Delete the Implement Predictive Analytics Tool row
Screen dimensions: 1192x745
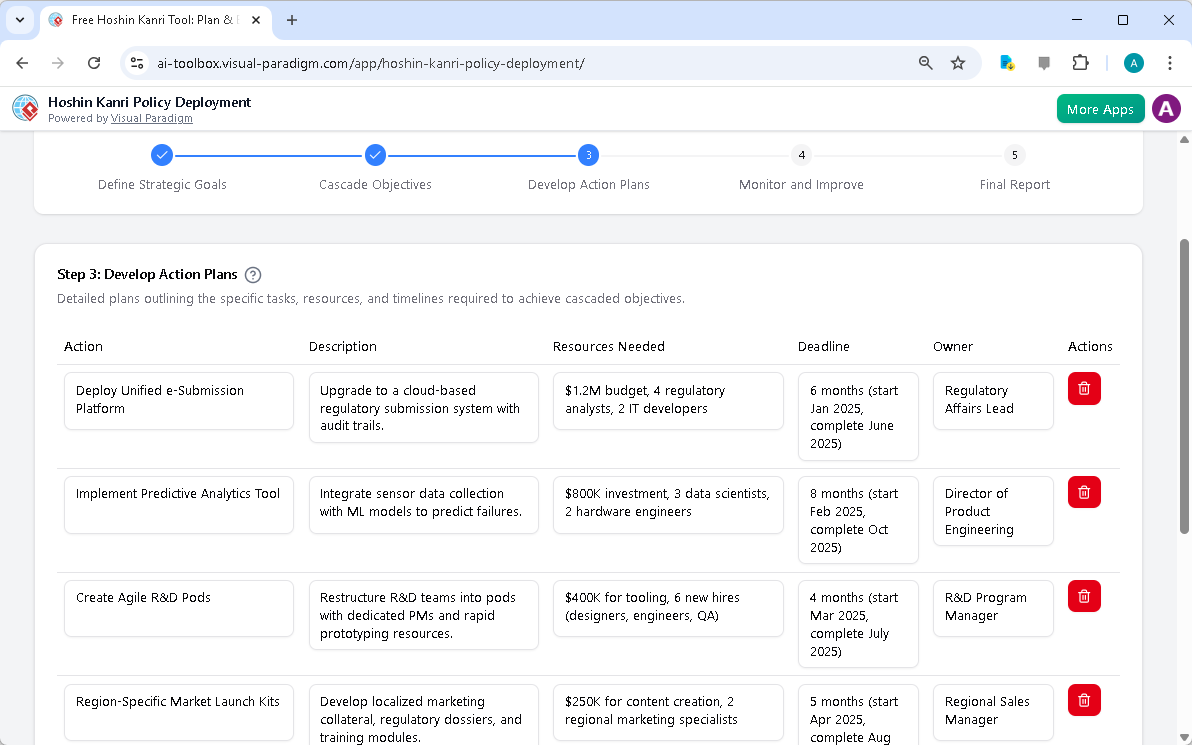[x=1084, y=492]
